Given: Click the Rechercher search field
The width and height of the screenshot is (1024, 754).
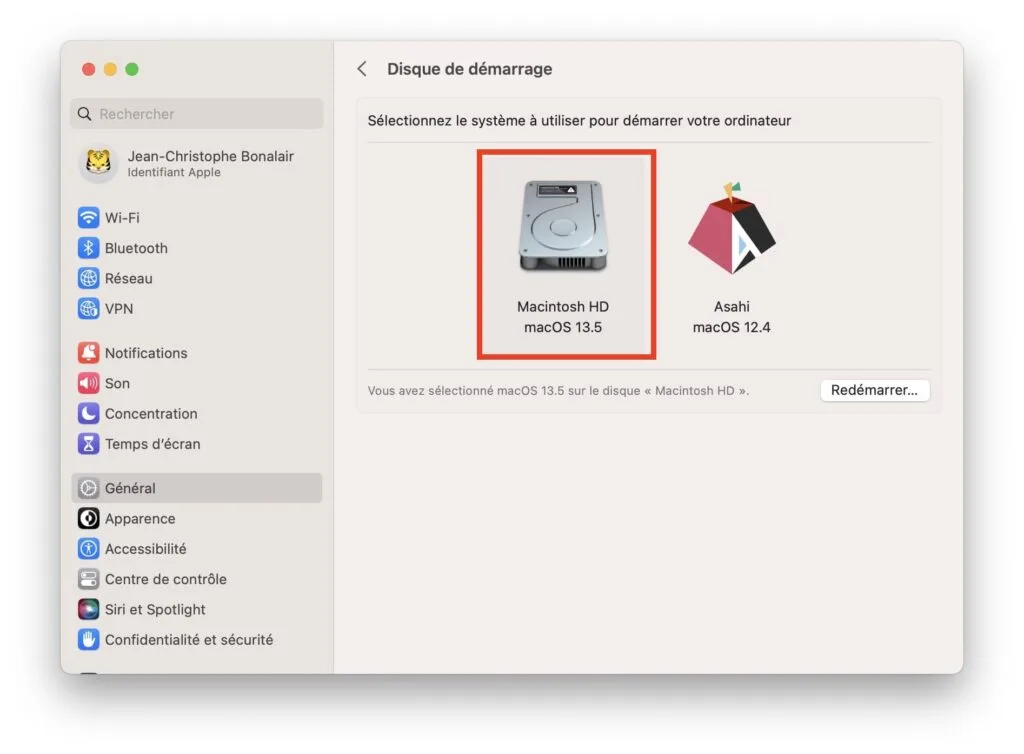Looking at the screenshot, I should tap(196, 113).
